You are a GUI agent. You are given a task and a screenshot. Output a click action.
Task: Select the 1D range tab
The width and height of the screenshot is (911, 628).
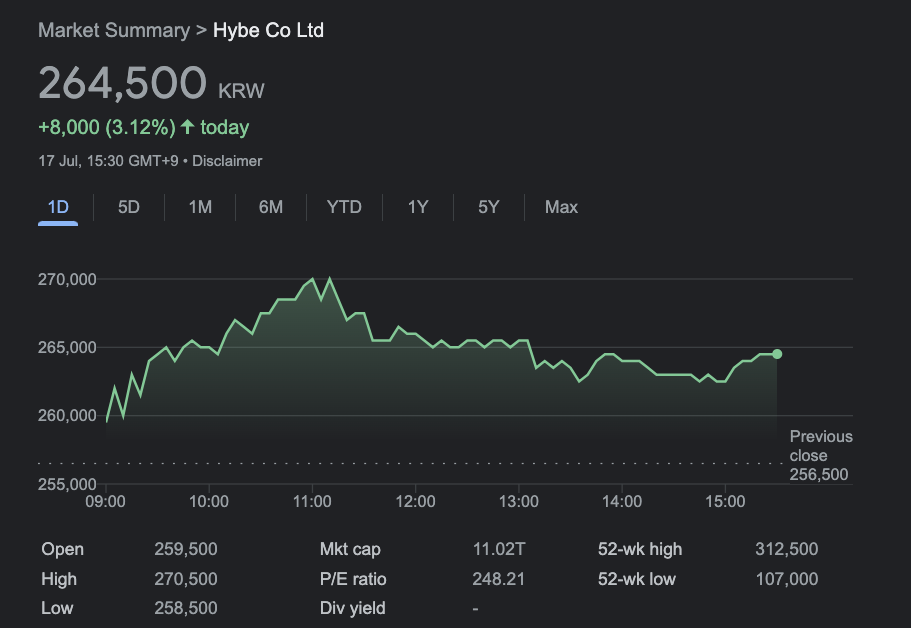[58, 207]
